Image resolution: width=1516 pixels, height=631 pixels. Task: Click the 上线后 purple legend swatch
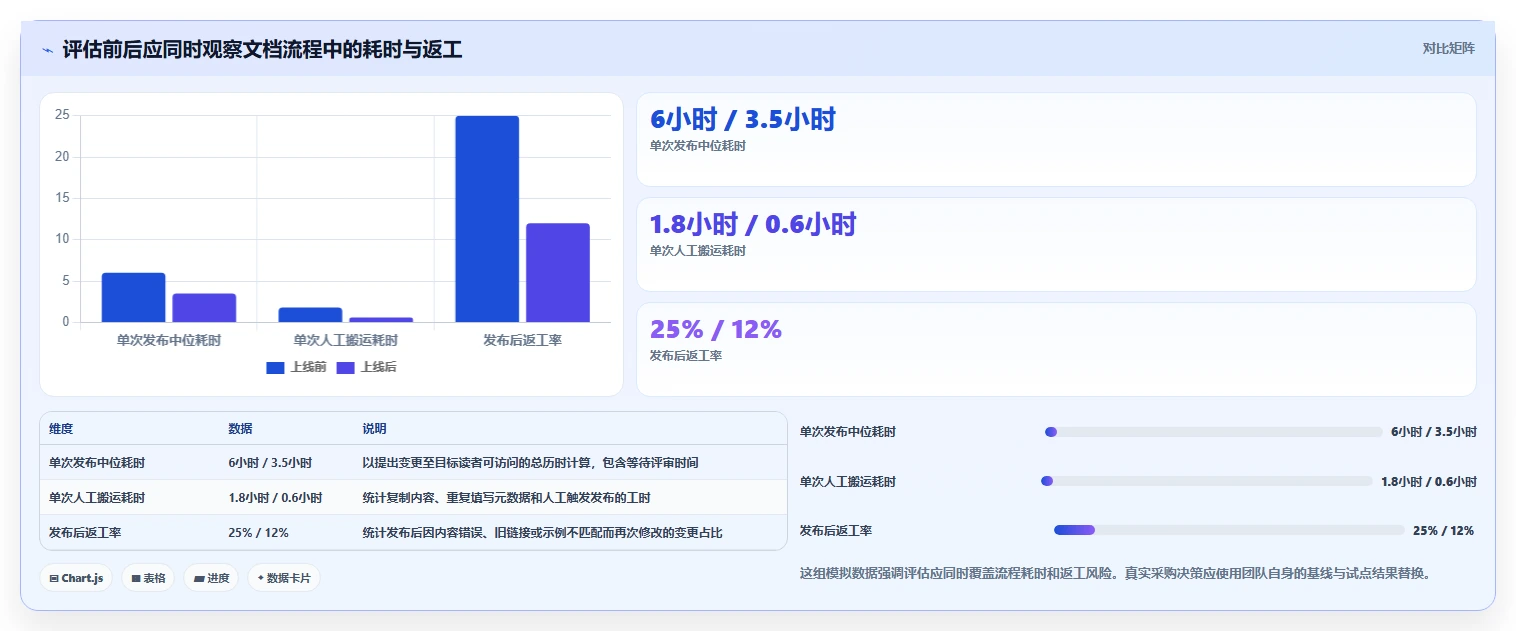[x=345, y=368]
